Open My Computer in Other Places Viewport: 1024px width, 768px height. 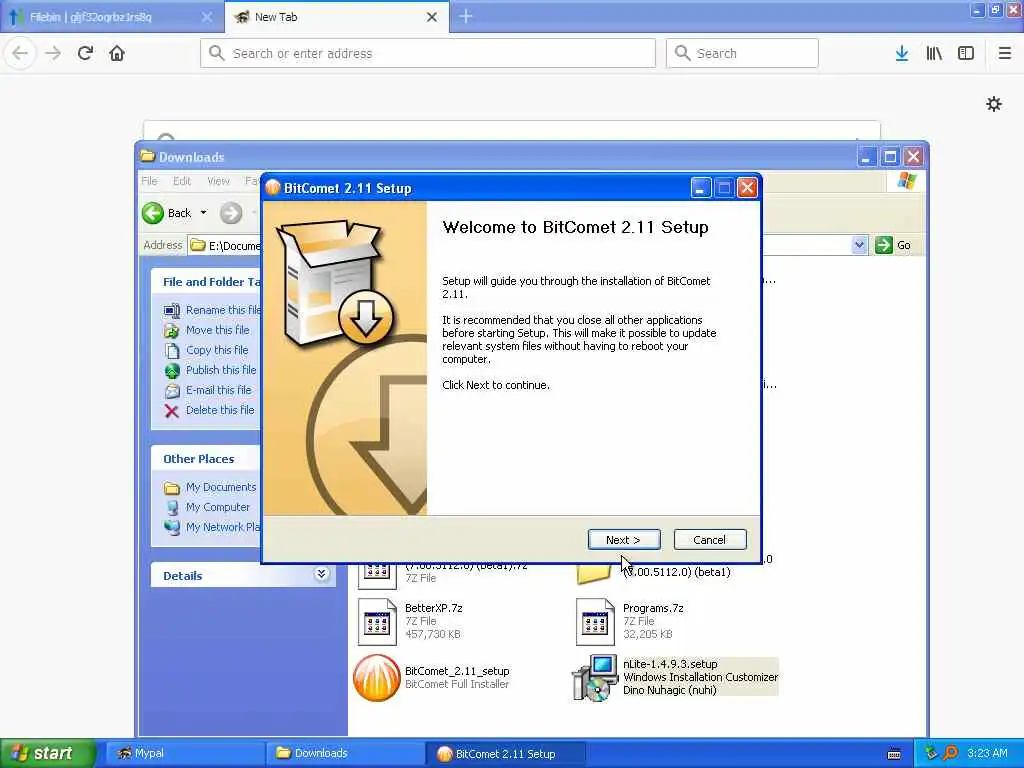[x=217, y=507]
